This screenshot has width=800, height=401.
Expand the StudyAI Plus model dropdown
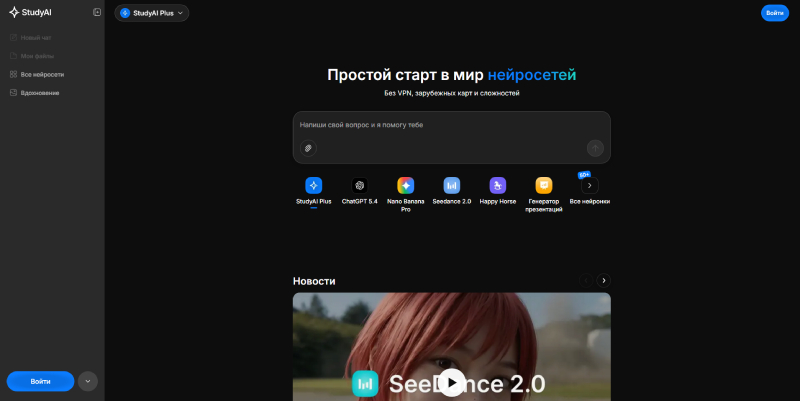(x=152, y=13)
